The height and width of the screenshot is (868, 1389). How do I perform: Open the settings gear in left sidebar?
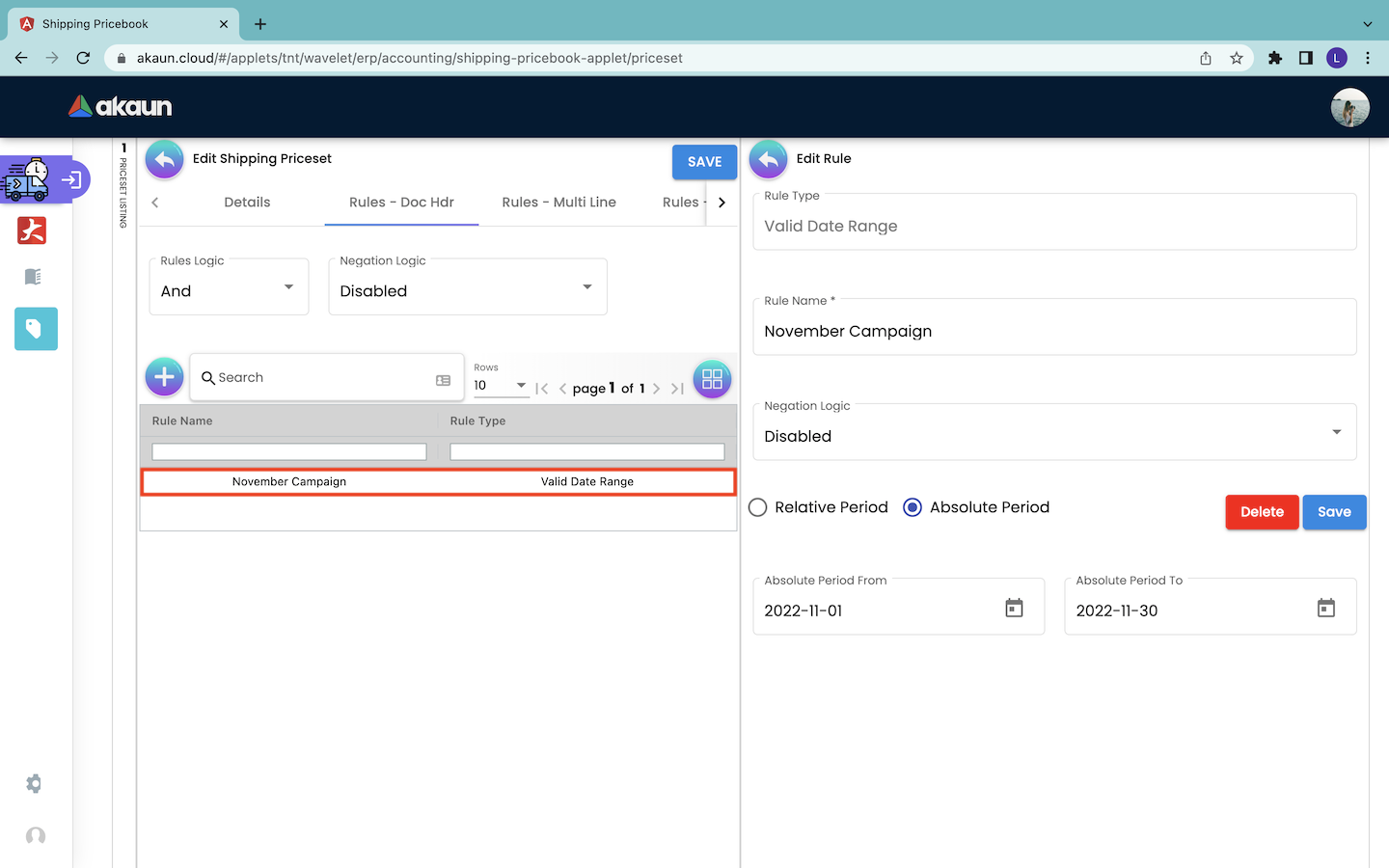(x=35, y=784)
